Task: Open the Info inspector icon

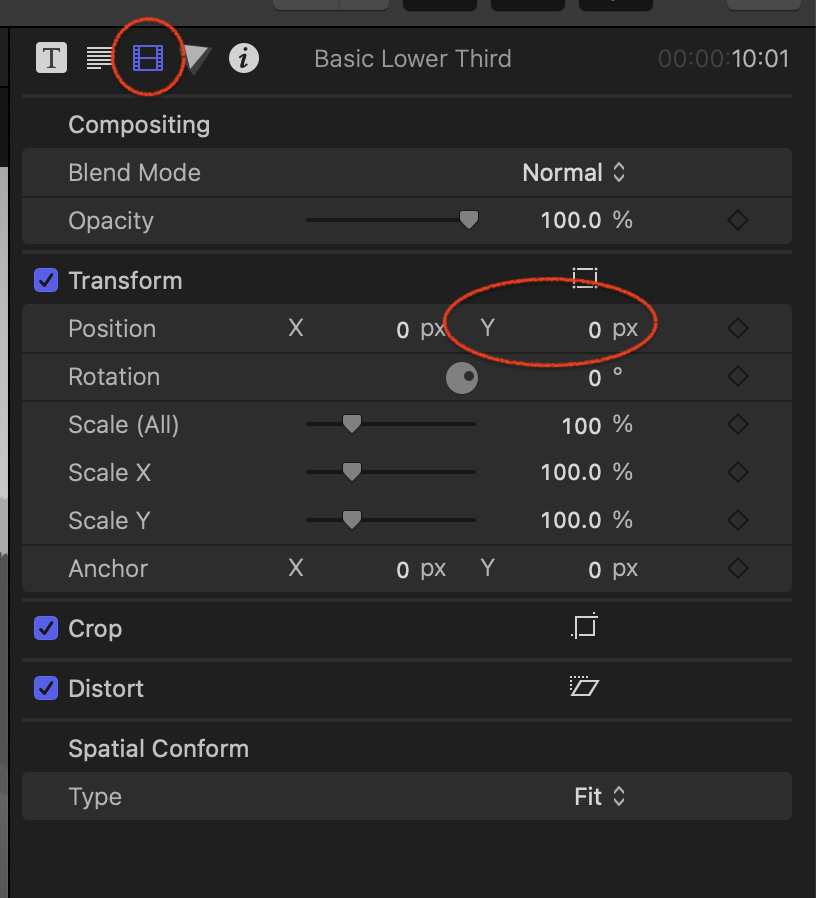Action: (x=244, y=58)
